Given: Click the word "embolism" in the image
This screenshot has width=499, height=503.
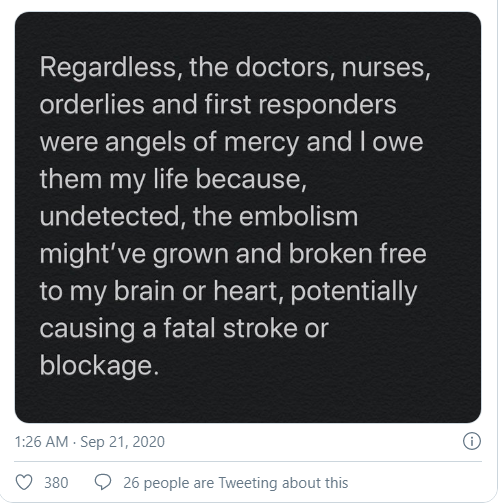Looking at the screenshot, I should pyautogui.click(x=298, y=217).
